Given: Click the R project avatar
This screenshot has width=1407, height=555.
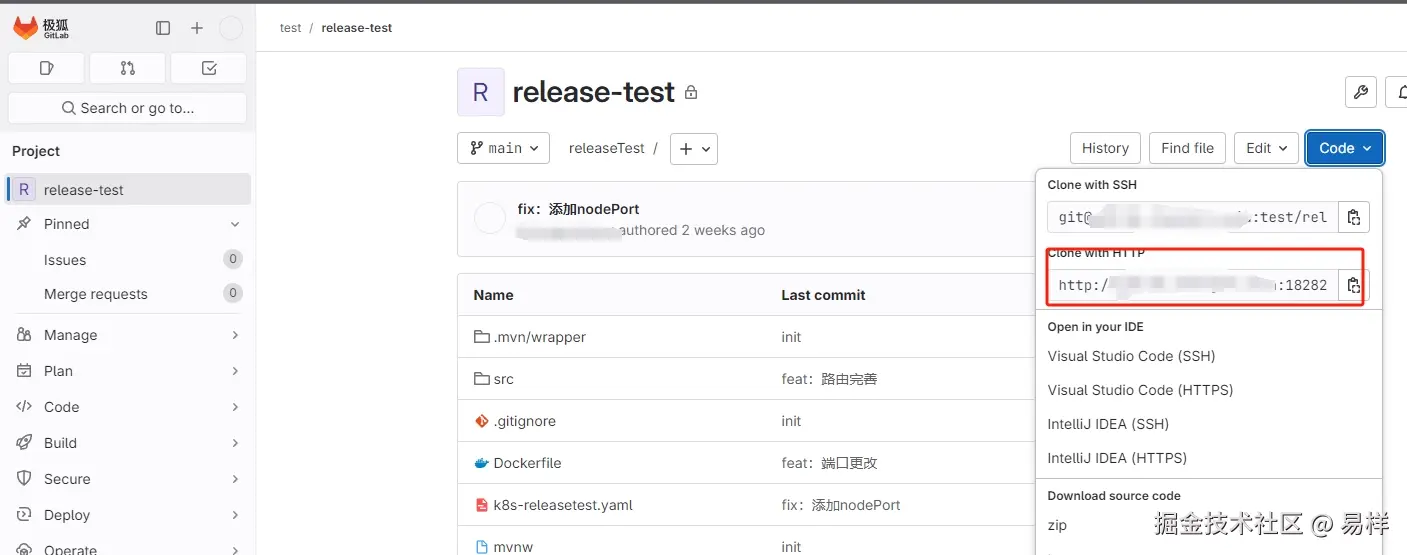Looking at the screenshot, I should pos(481,92).
